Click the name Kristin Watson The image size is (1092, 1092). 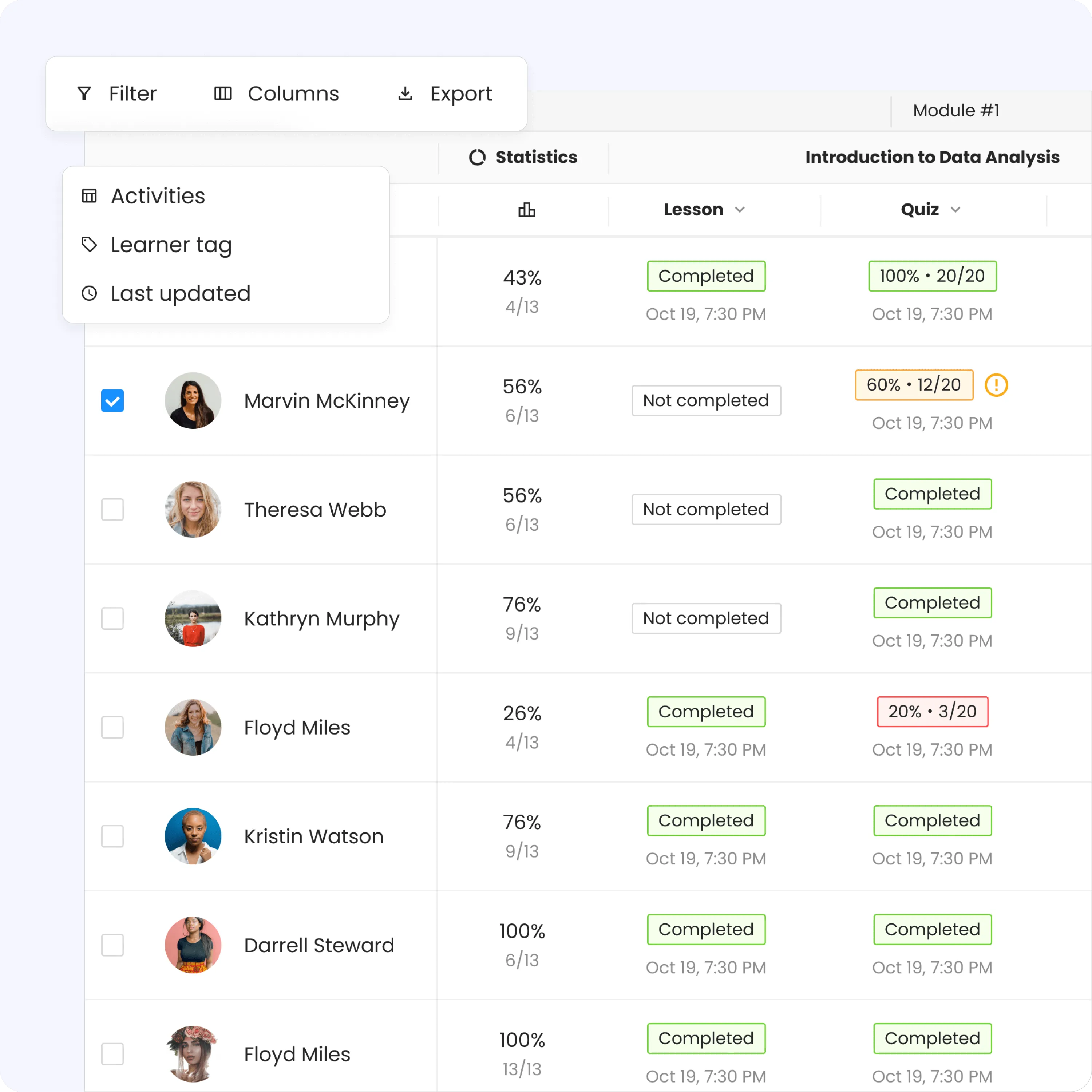[x=314, y=836]
